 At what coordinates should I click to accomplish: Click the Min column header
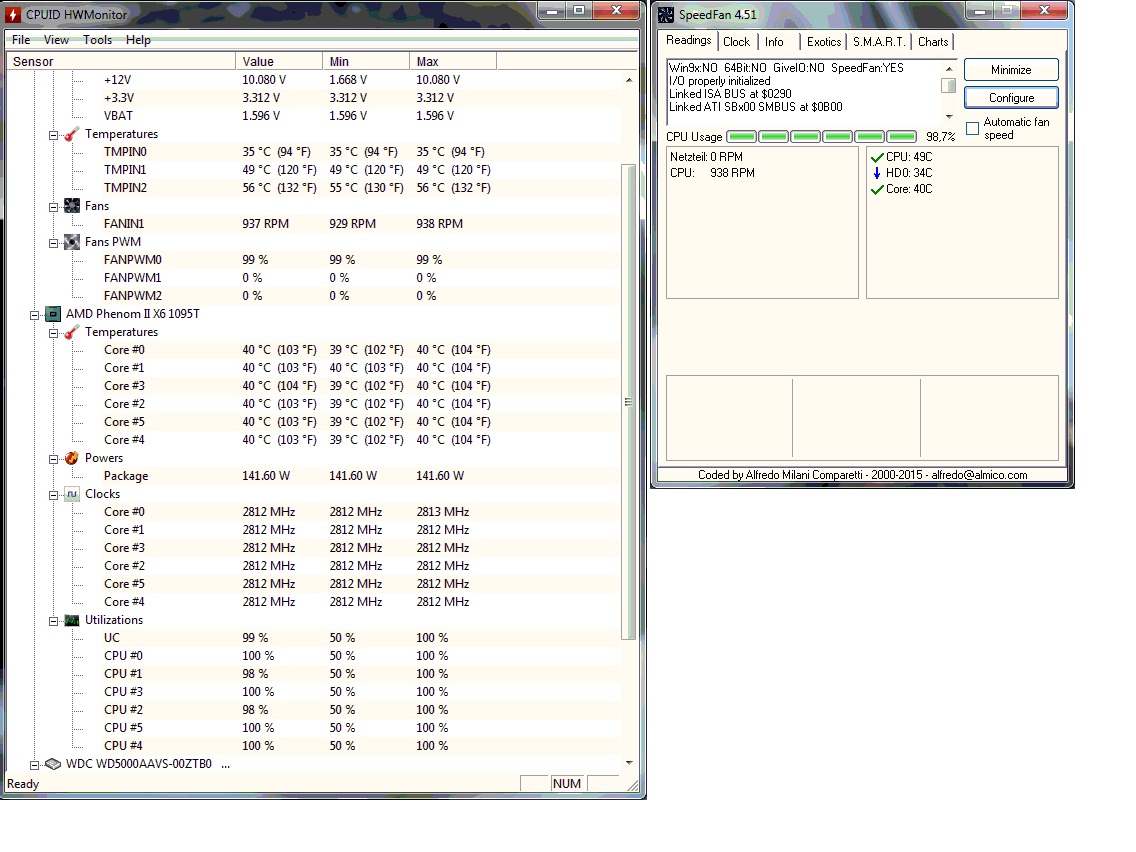366,62
